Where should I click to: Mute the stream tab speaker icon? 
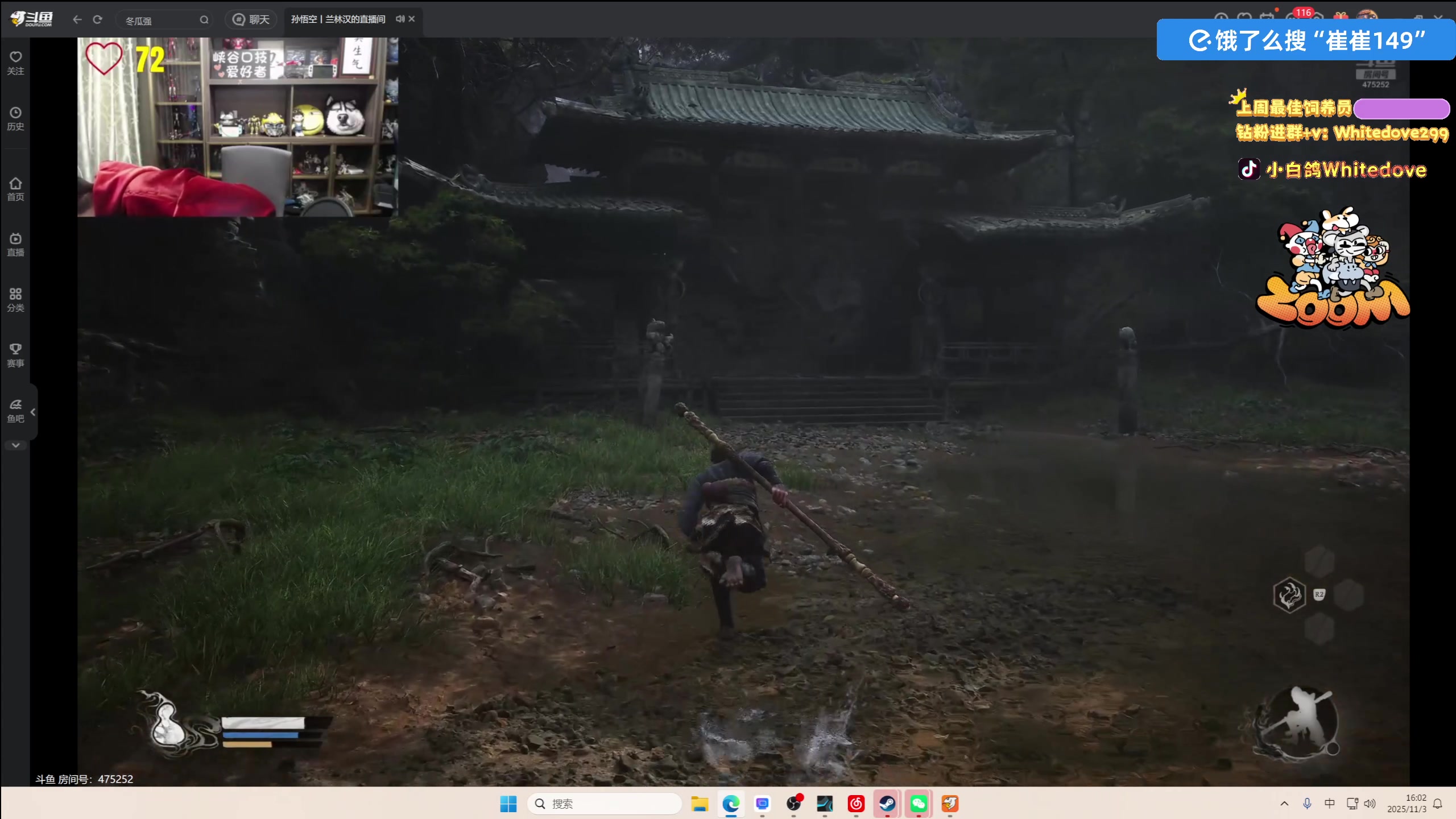point(400,19)
